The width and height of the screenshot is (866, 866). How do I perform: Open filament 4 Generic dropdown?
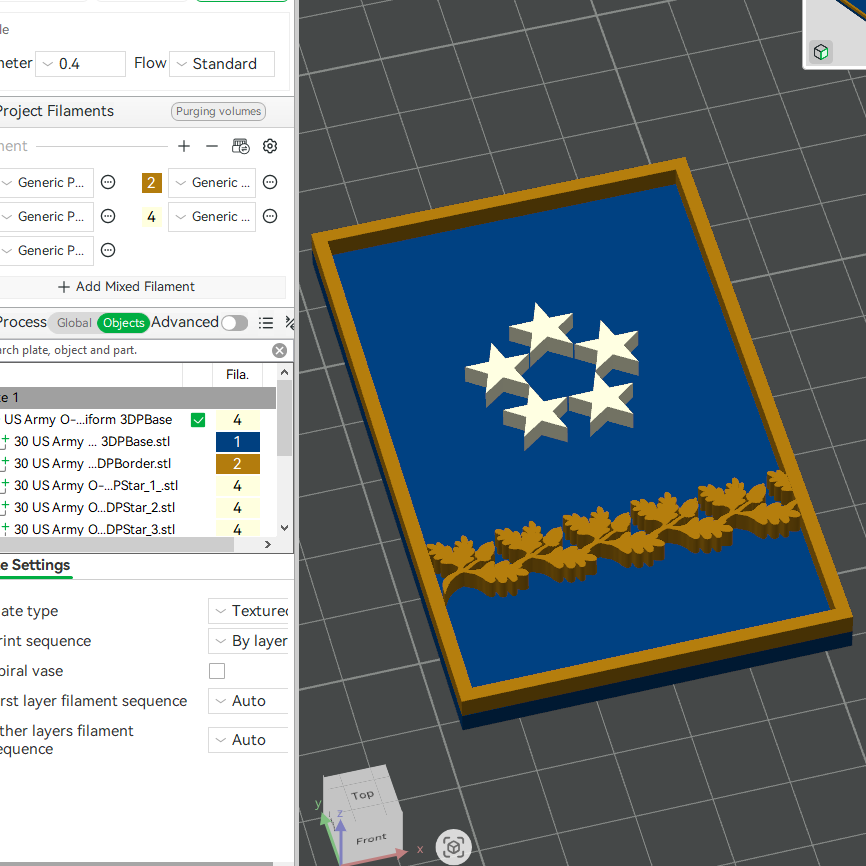pos(212,216)
